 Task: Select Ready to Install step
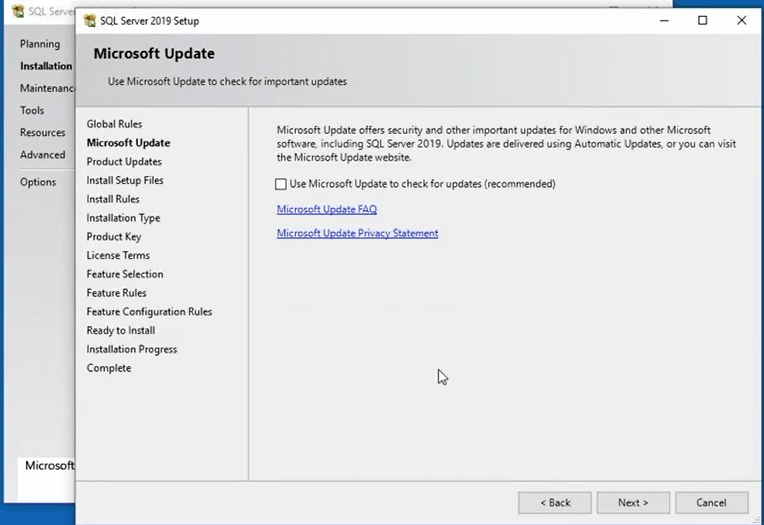click(x=121, y=331)
